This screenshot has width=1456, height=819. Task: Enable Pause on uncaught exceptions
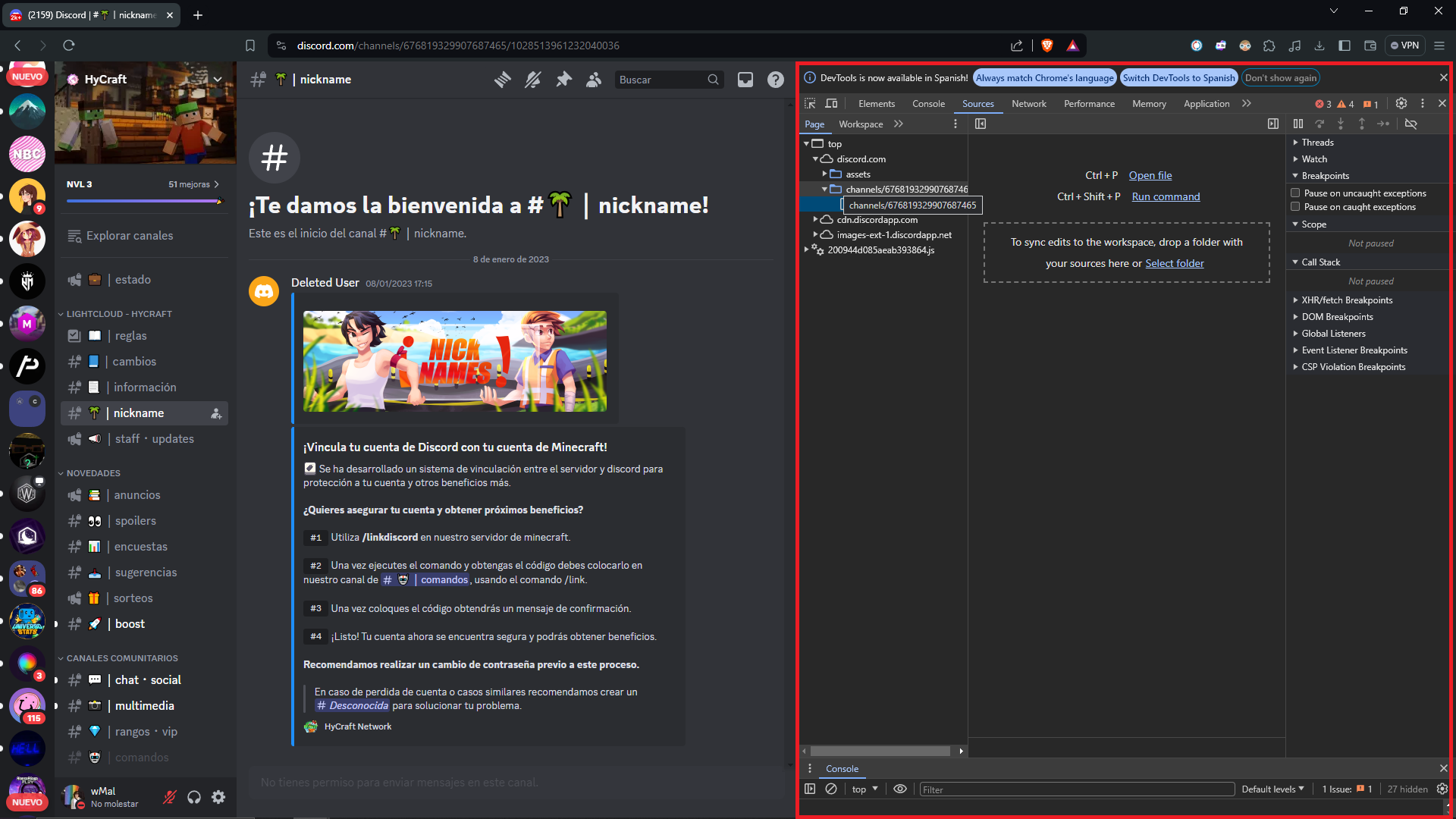click(x=1296, y=193)
